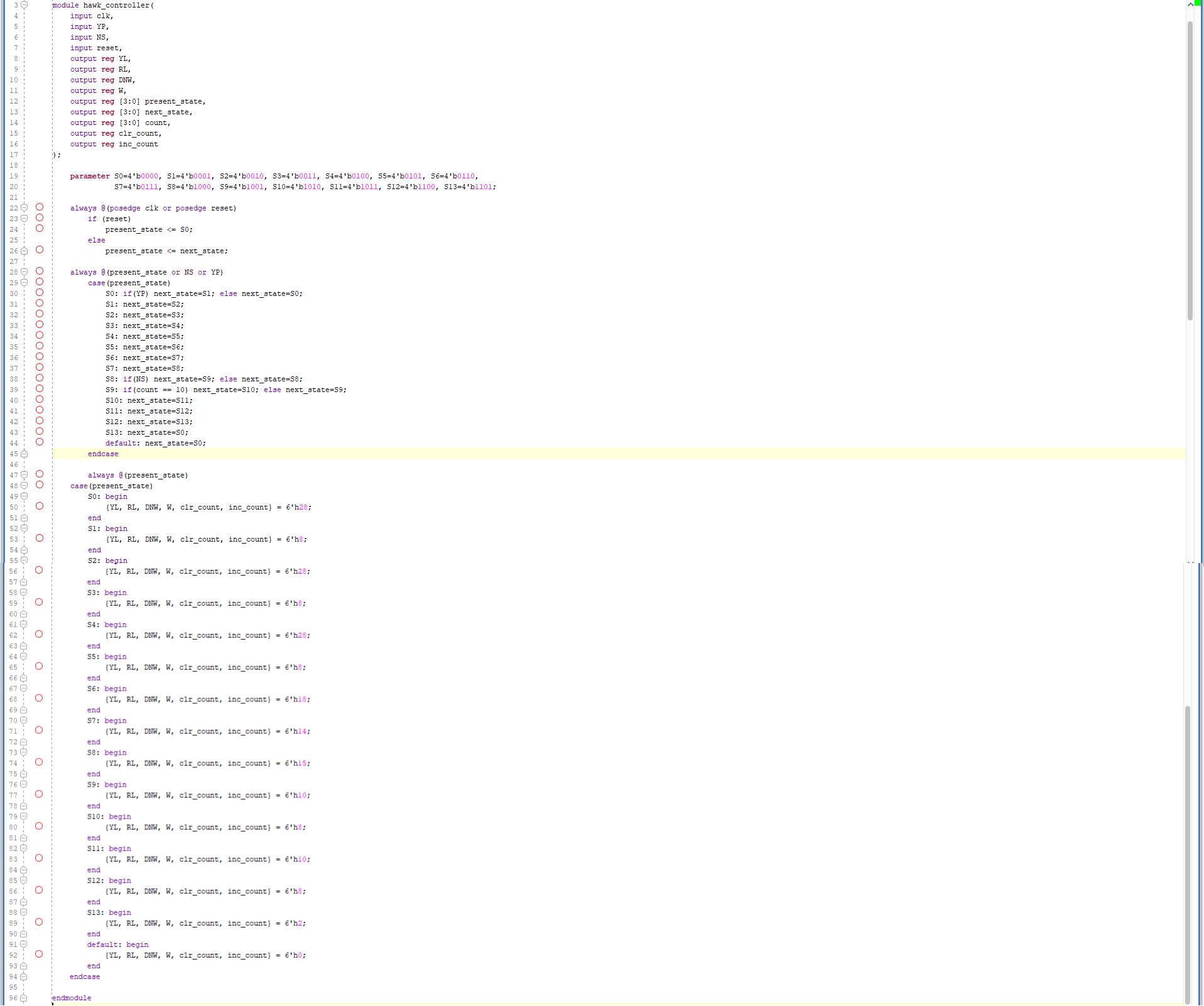Collapse the always fold on line 47

coord(24,474)
